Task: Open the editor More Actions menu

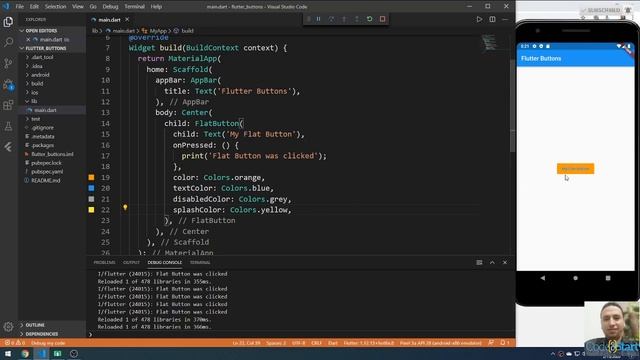Action: click(505, 19)
